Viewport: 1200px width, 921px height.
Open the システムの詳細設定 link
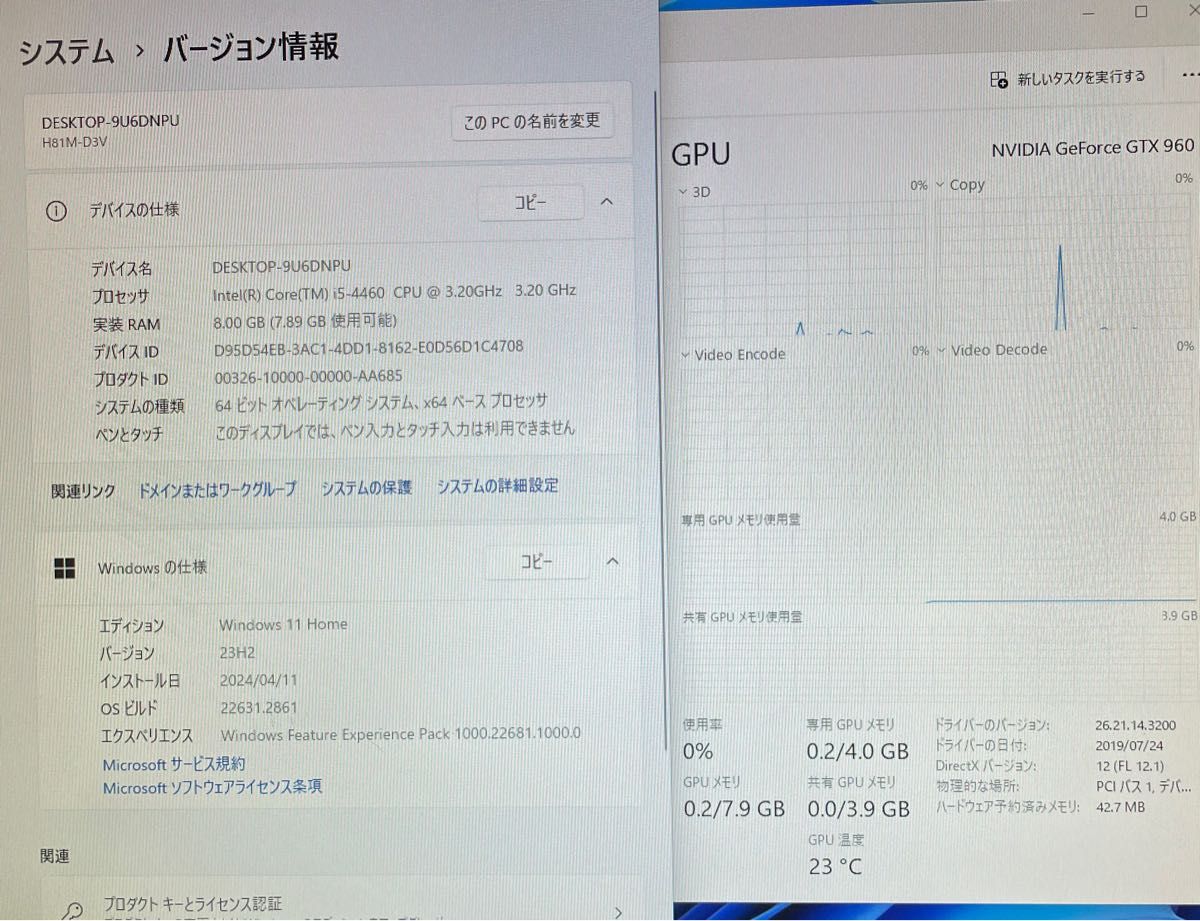tap(497, 486)
